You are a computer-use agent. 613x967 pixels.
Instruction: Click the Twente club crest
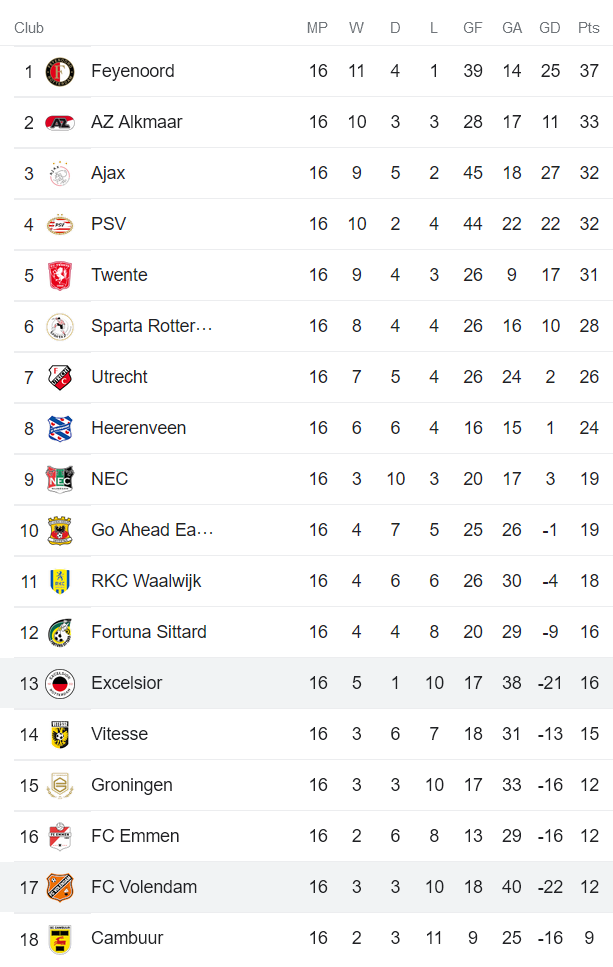pos(60,276)
